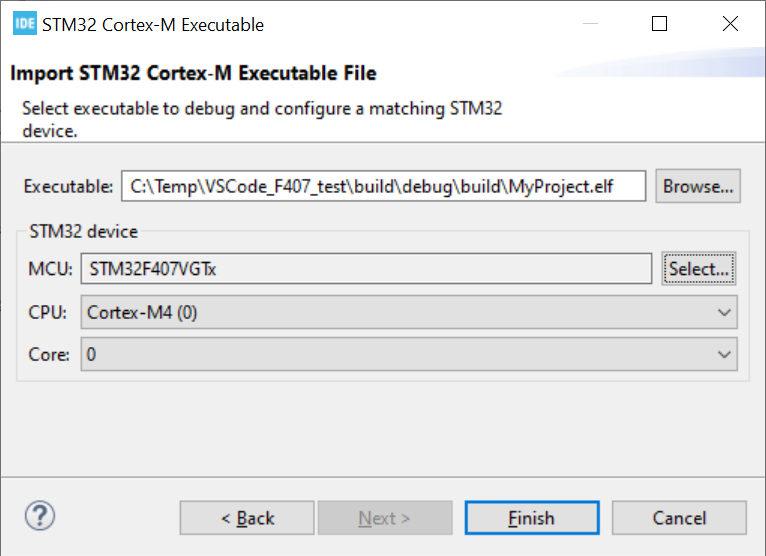766x556 pixels.
Task: Open help with the question mark icon
Action: pos(39,516)
